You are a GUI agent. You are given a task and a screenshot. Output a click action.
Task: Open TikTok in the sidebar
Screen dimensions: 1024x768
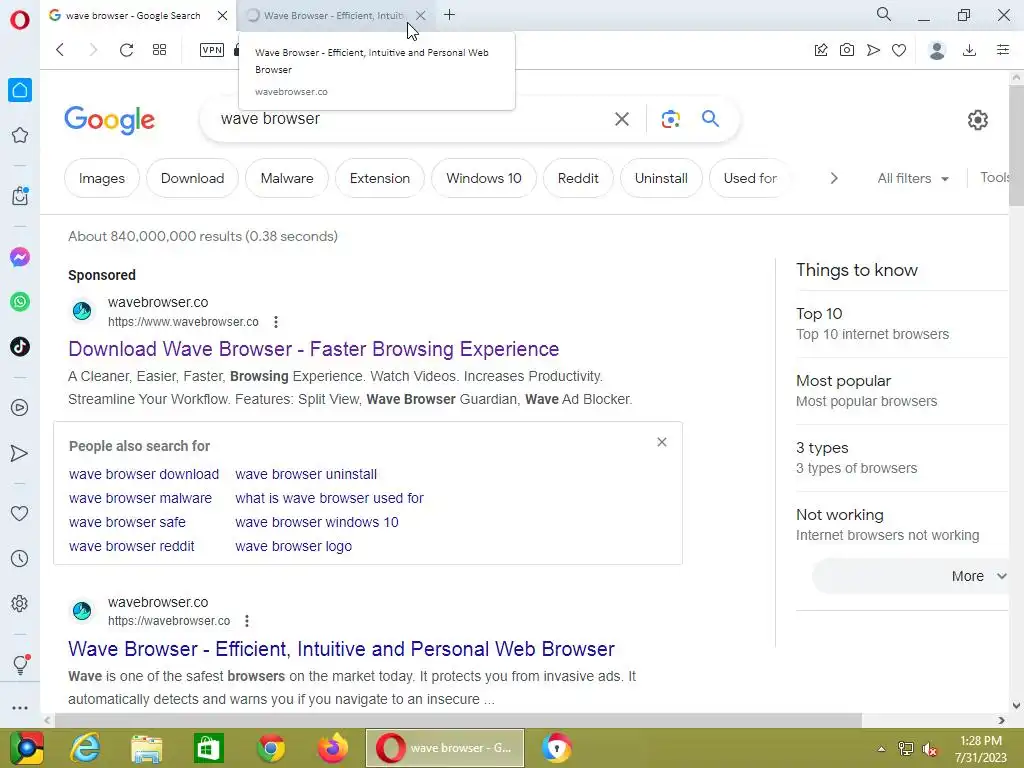20,347
